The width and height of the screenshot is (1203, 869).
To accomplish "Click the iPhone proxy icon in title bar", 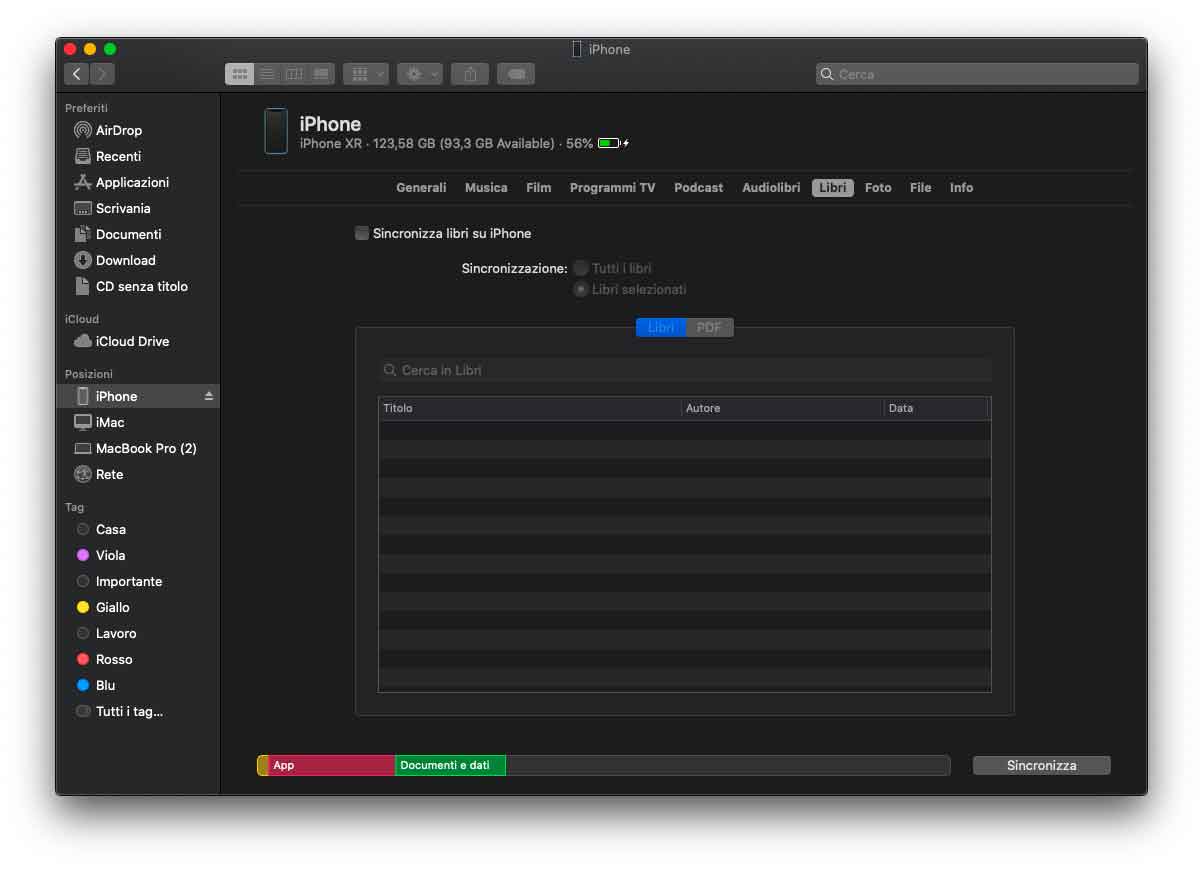I will (577, 49).
